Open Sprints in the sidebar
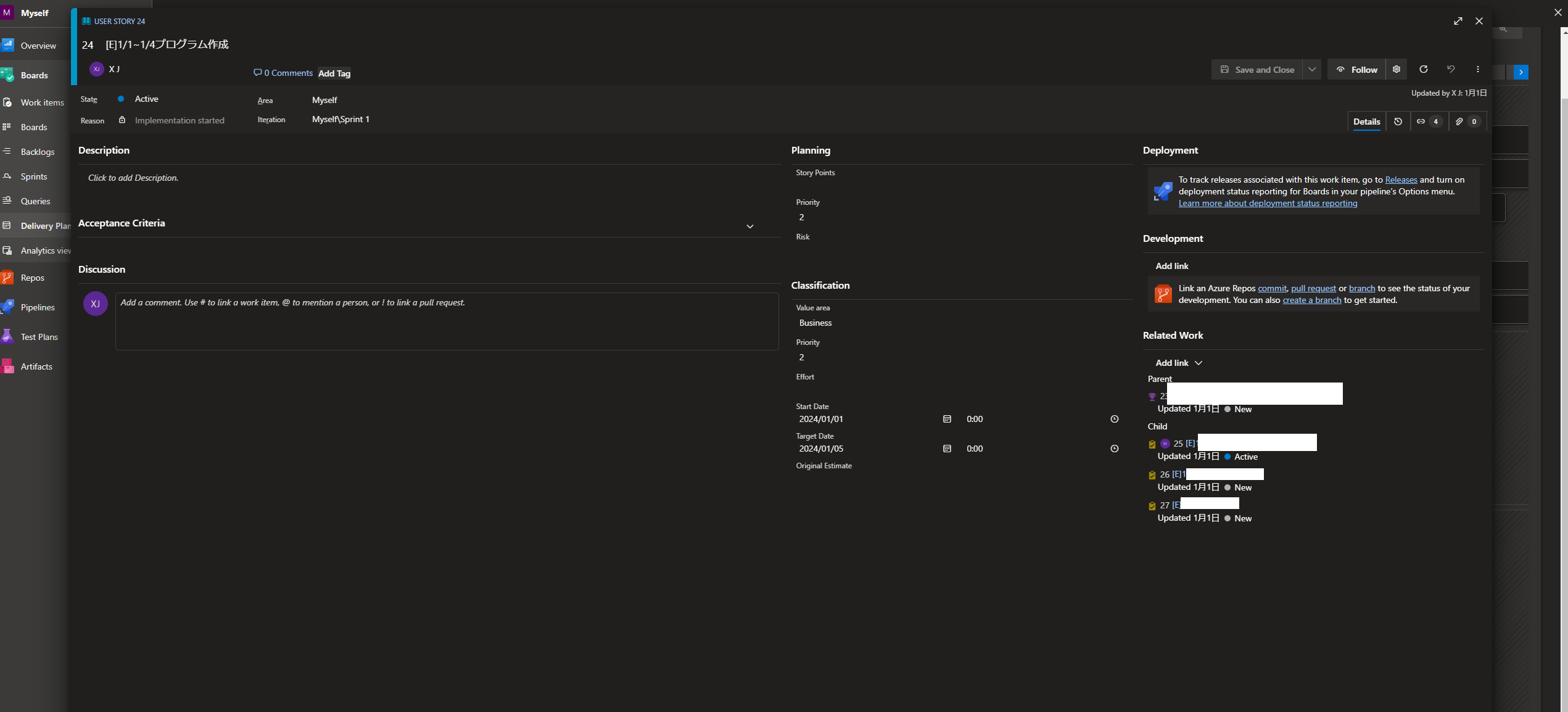1568x712 pixels. (x=34, y=176)
